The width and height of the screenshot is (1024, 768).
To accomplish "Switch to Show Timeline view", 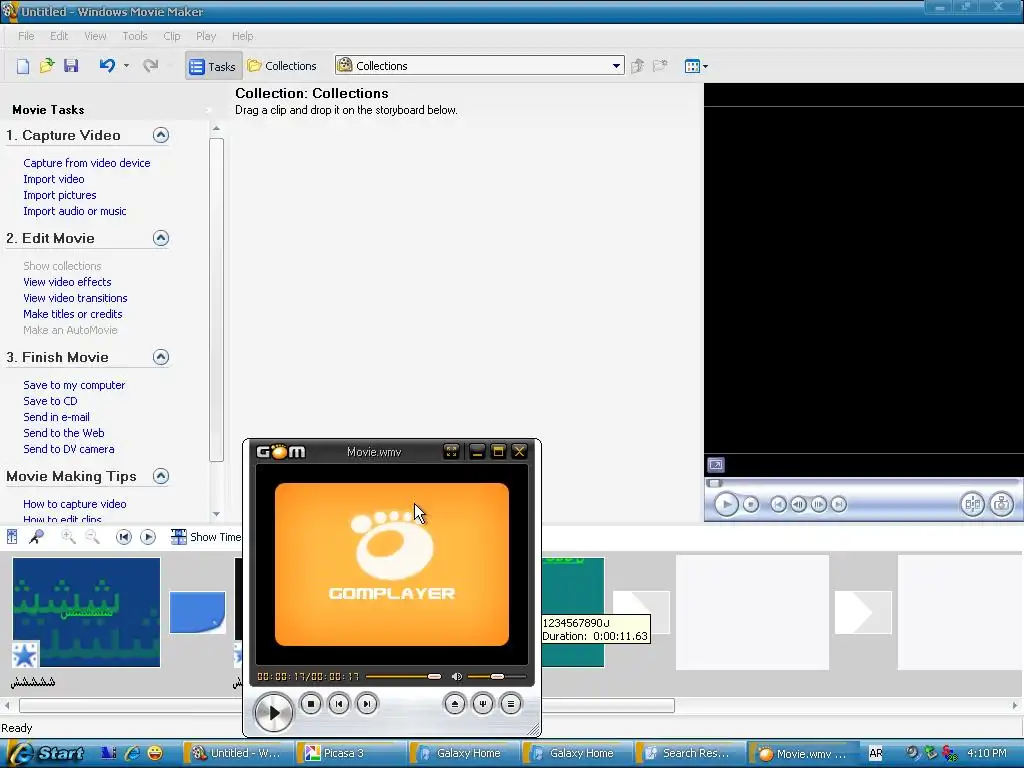I will pos(206,537).
